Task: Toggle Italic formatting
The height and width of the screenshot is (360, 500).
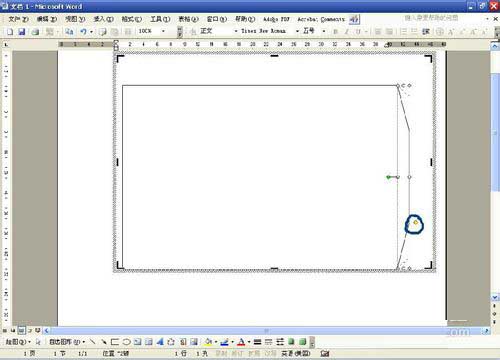Action: click(347, 32)
